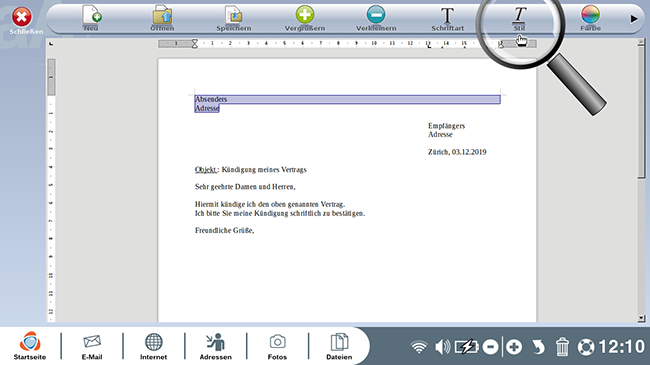
Task: Select the Stil italic T icon
Action: point(519,18)
